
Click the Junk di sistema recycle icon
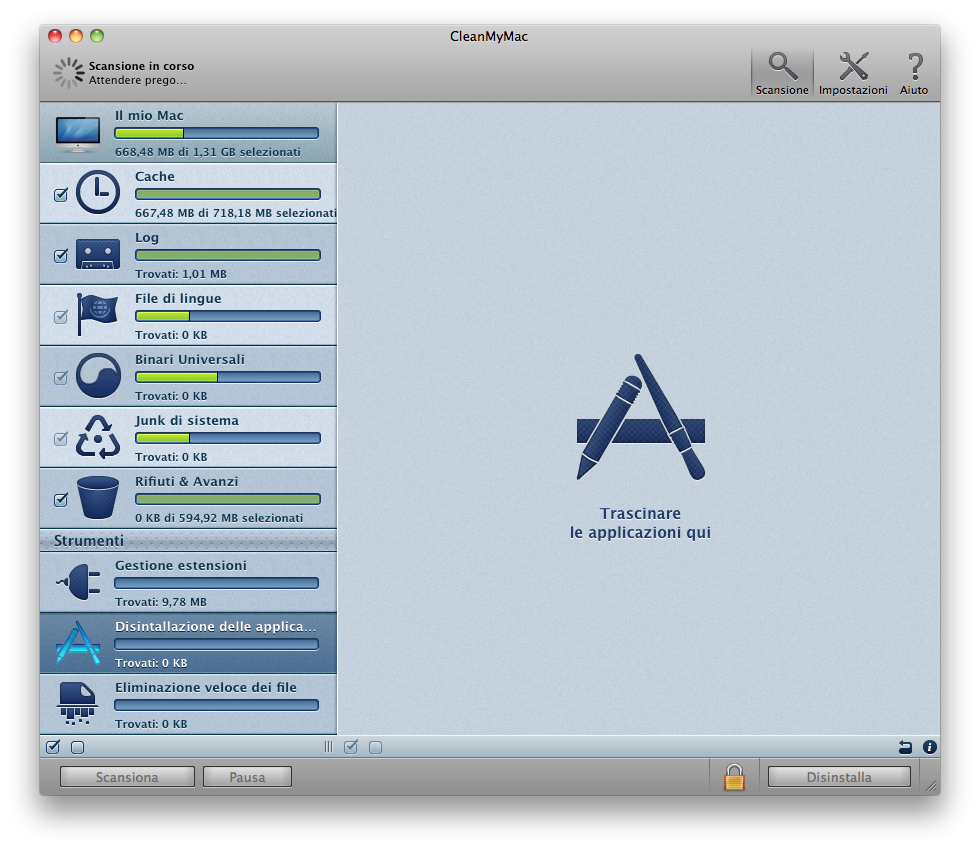pos(98,437)
